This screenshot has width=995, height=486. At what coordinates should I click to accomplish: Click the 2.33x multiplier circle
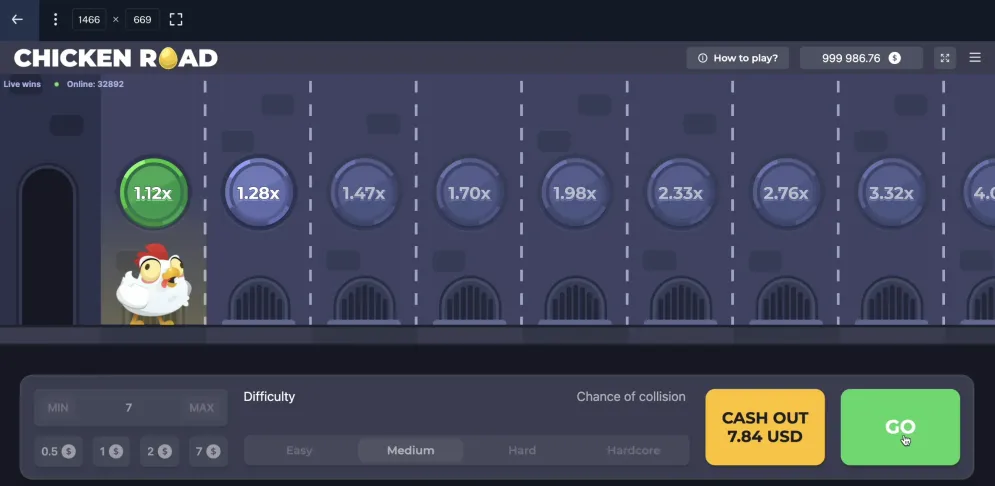tap(680, 193)
